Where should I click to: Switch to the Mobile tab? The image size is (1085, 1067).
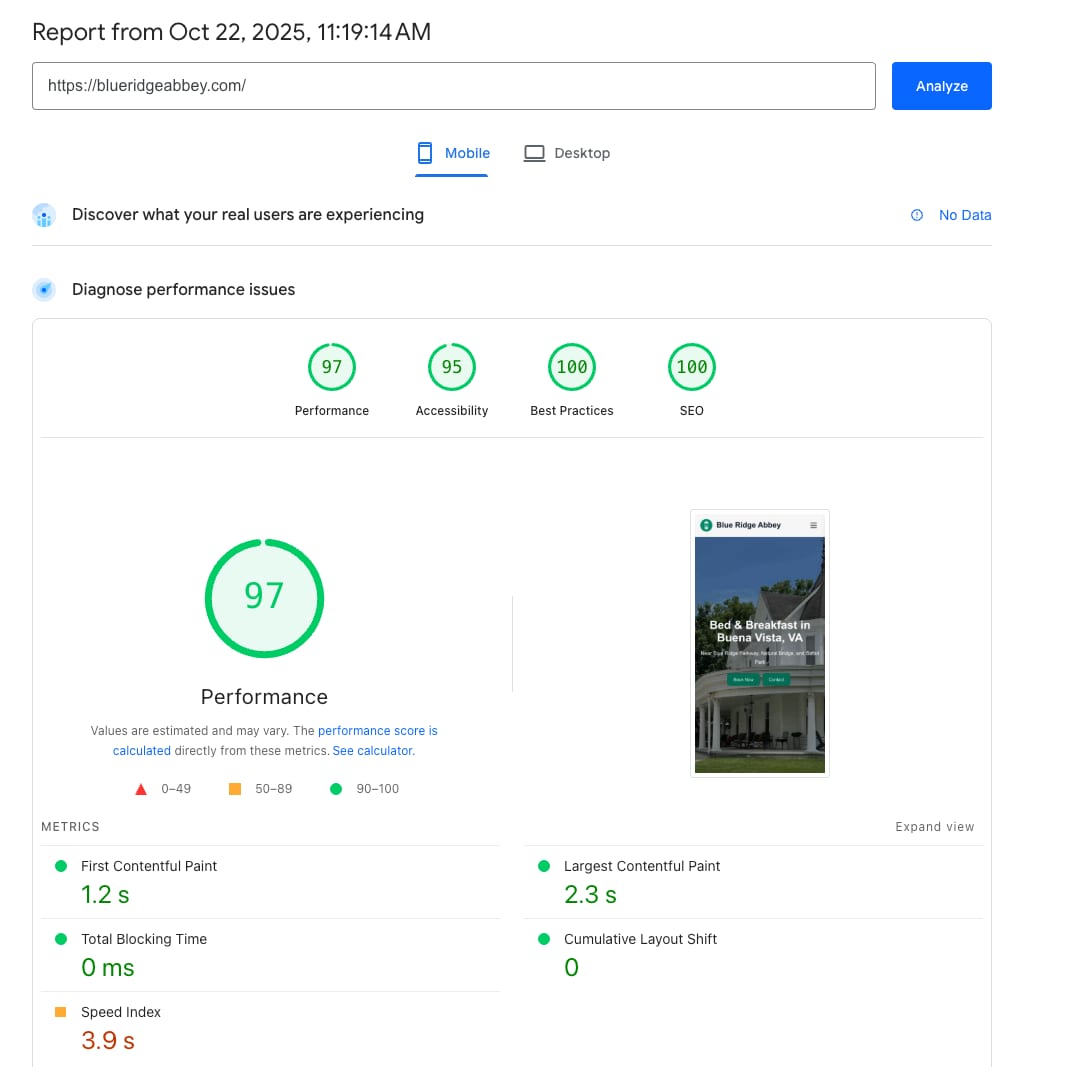coord(453,153)
